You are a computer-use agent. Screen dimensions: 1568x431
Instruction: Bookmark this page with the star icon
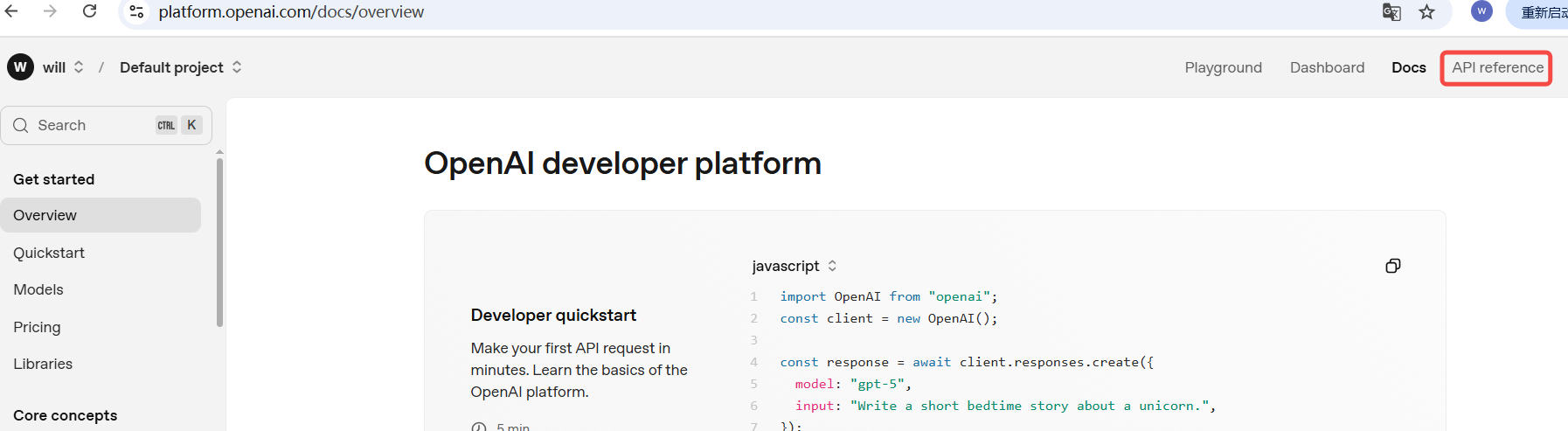click(x=1427, y=11)
